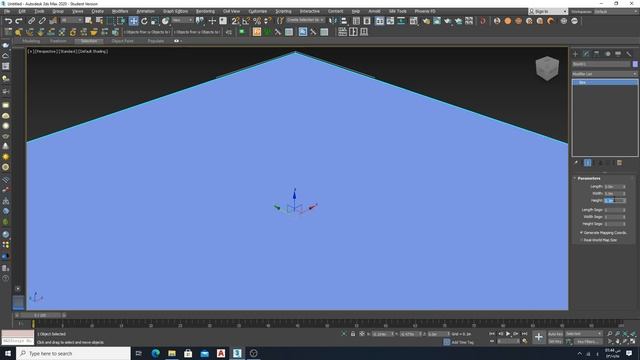Click the ViewCube in the viewport

pos(547,68)
